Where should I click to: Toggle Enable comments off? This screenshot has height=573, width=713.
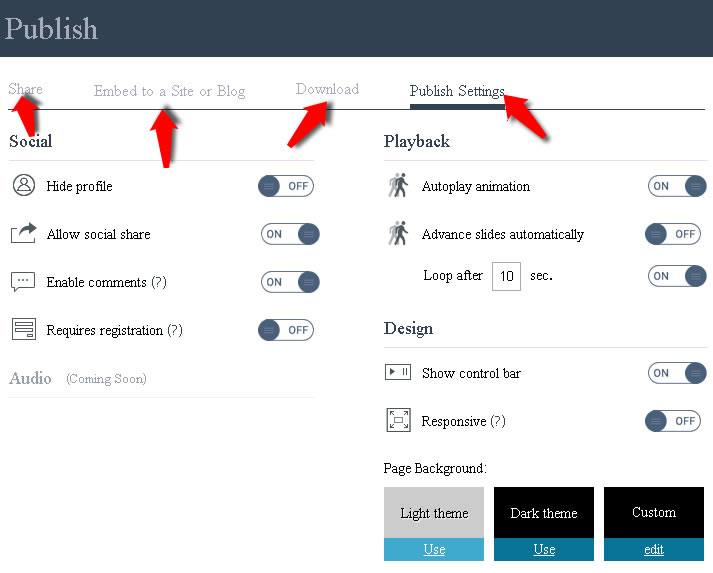(x=290, y=282)
